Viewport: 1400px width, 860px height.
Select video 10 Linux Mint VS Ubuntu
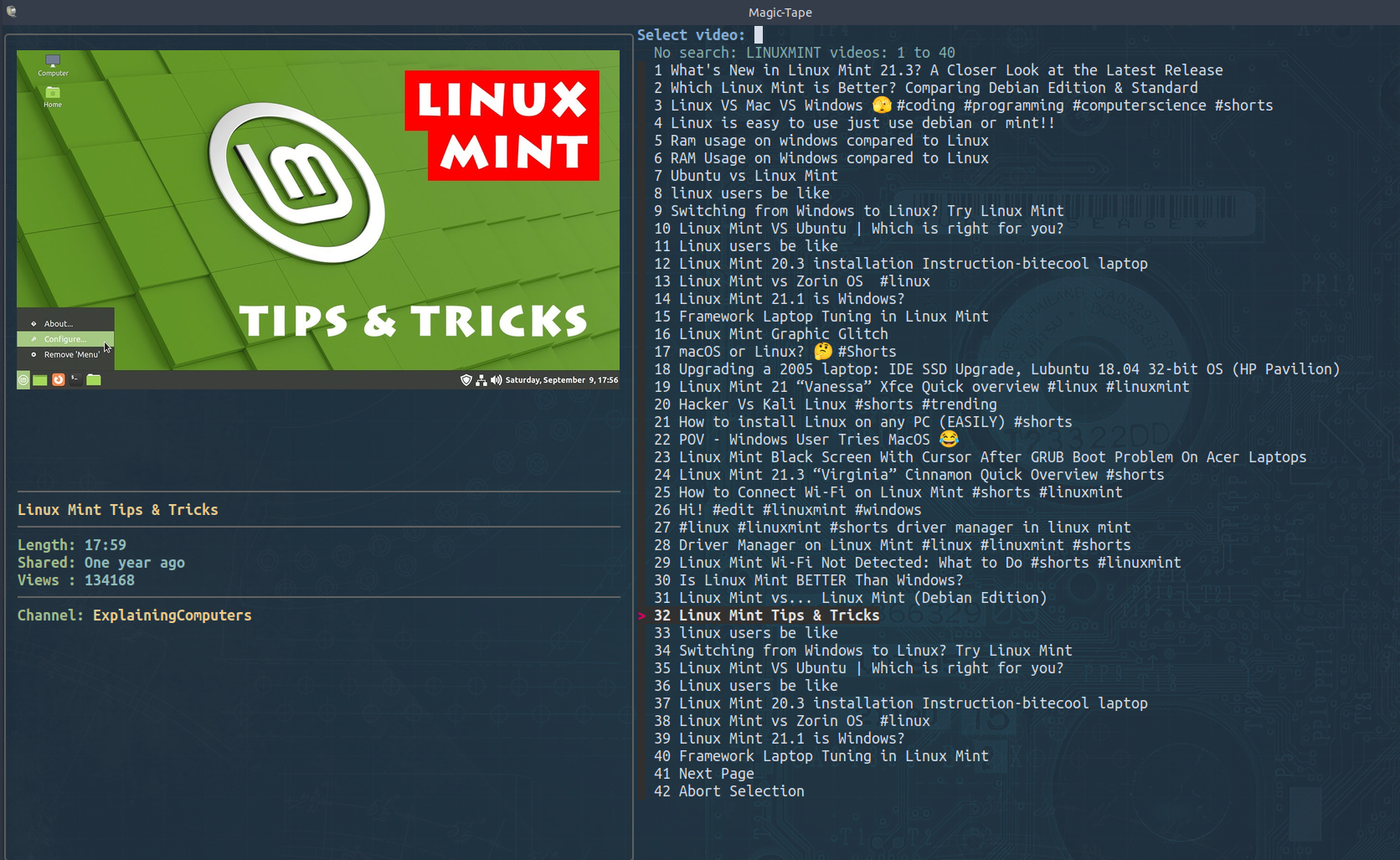(858, 229)
